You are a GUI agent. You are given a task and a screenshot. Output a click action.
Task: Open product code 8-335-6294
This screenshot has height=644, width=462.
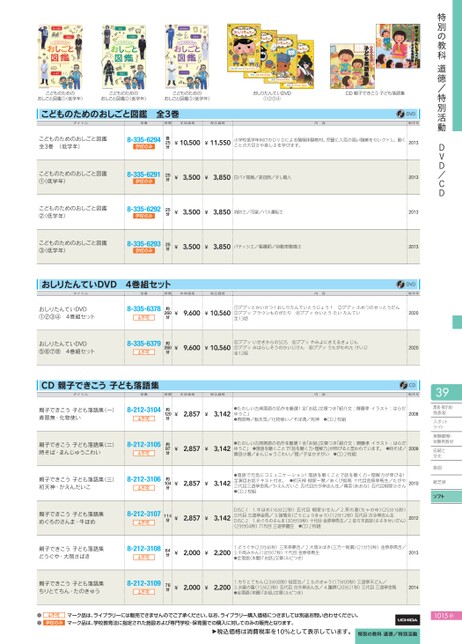[x=143, y=140]
